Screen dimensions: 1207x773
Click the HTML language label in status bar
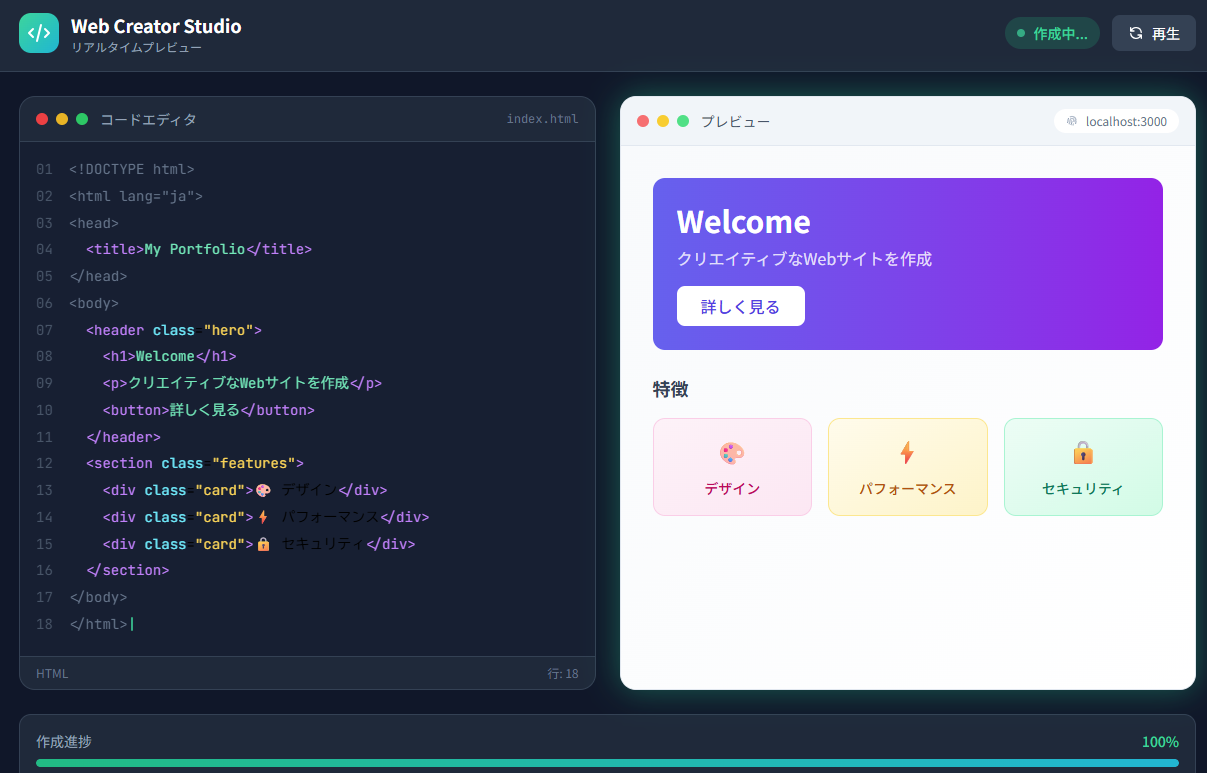tap(52, 673)
